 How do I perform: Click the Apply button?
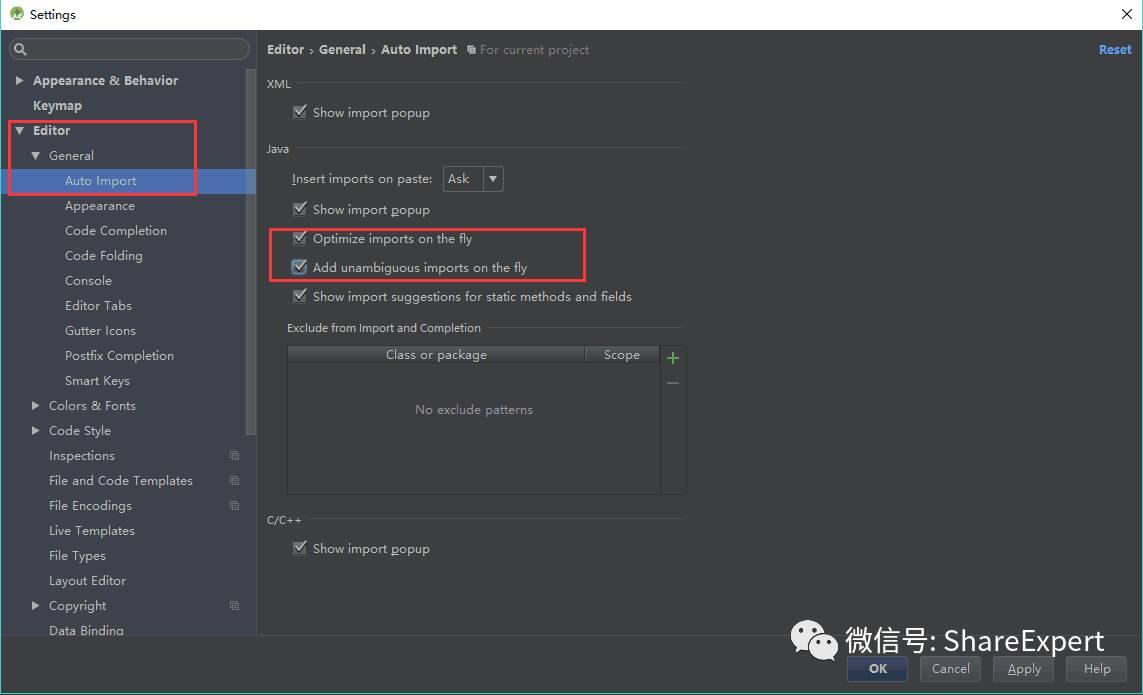pyautogui.click(x=1024, y=669)
